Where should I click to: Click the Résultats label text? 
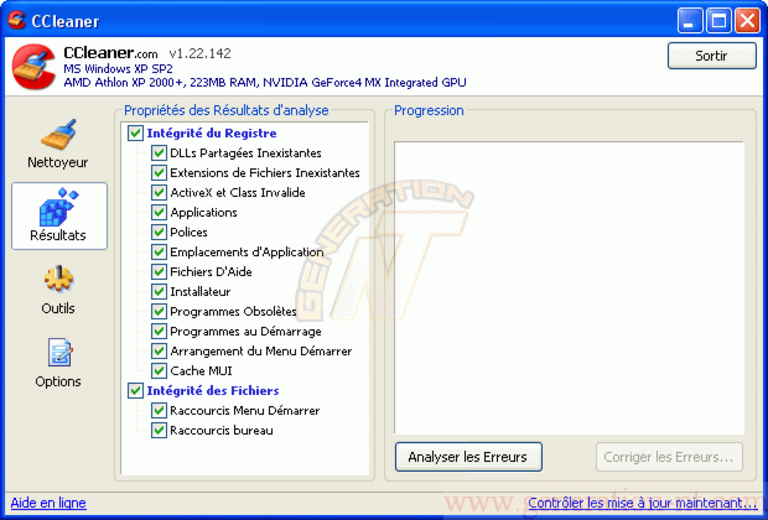pos(58,236)
